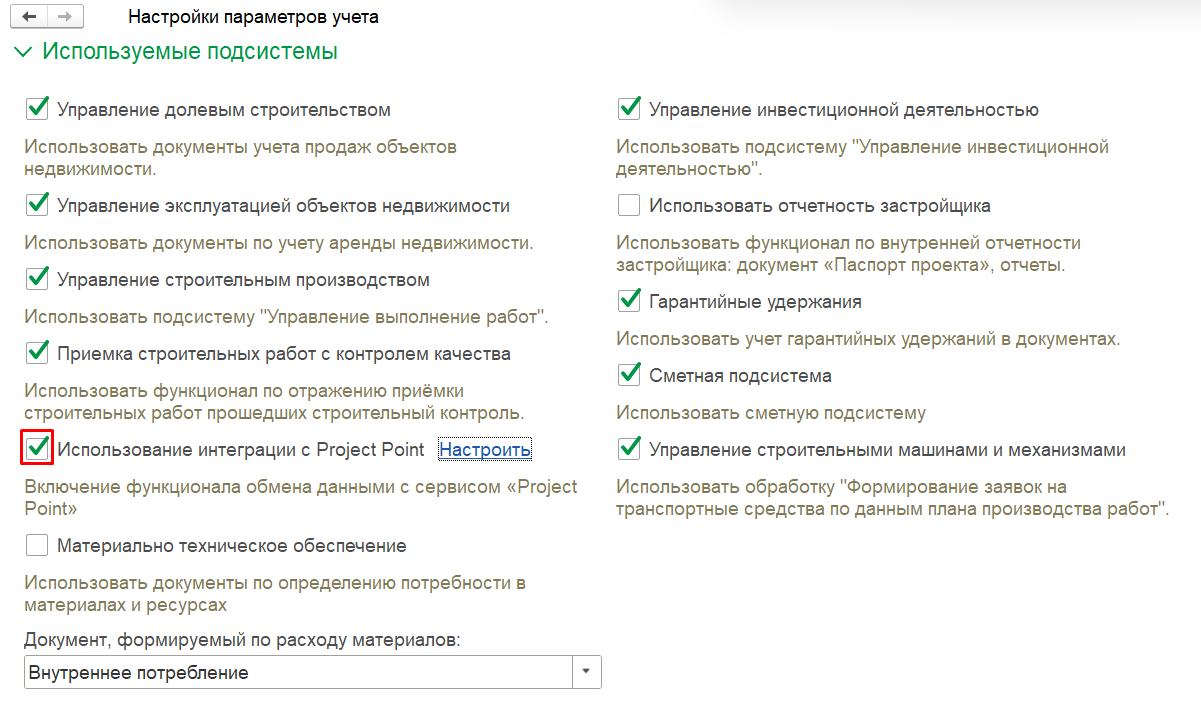Click the Сметная подсистема label text
Screen dimensions: 1201x703
[740, 376]
